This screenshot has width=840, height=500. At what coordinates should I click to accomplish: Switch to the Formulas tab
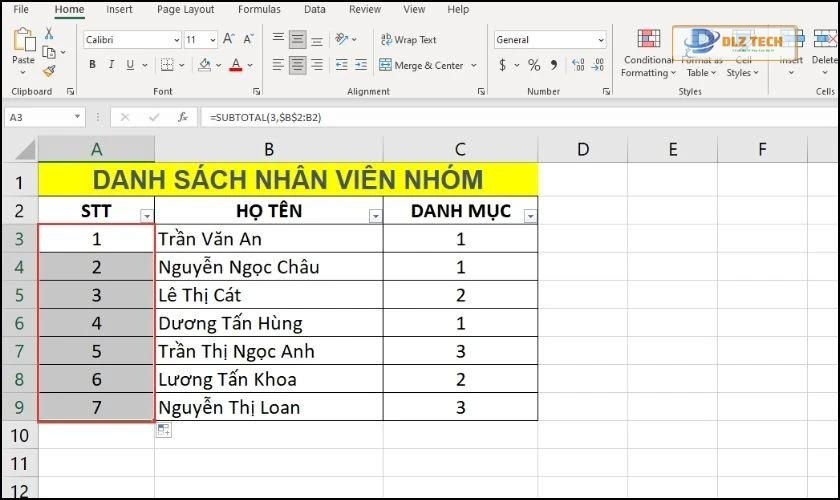point(259,9)
